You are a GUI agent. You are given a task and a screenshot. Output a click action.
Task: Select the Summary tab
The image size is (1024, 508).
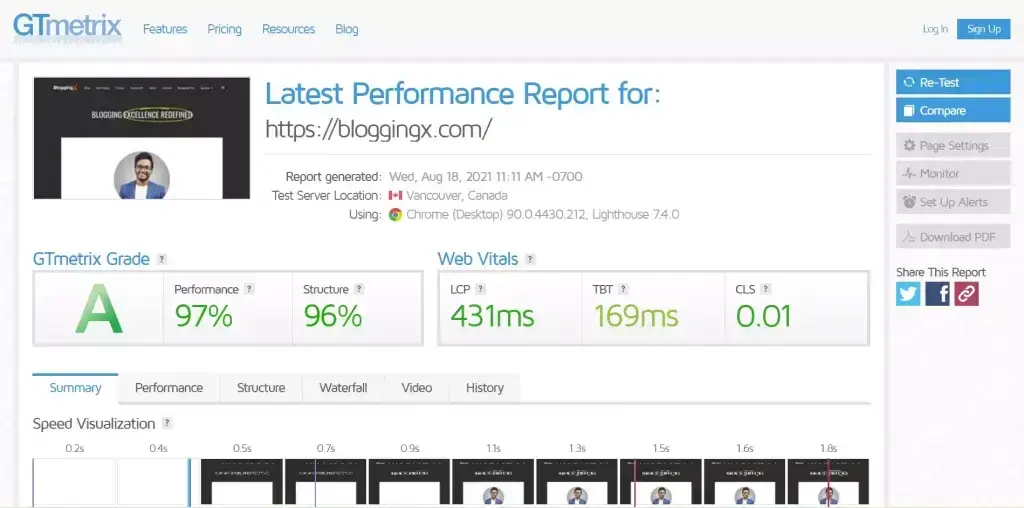click(x=75, y=388)
